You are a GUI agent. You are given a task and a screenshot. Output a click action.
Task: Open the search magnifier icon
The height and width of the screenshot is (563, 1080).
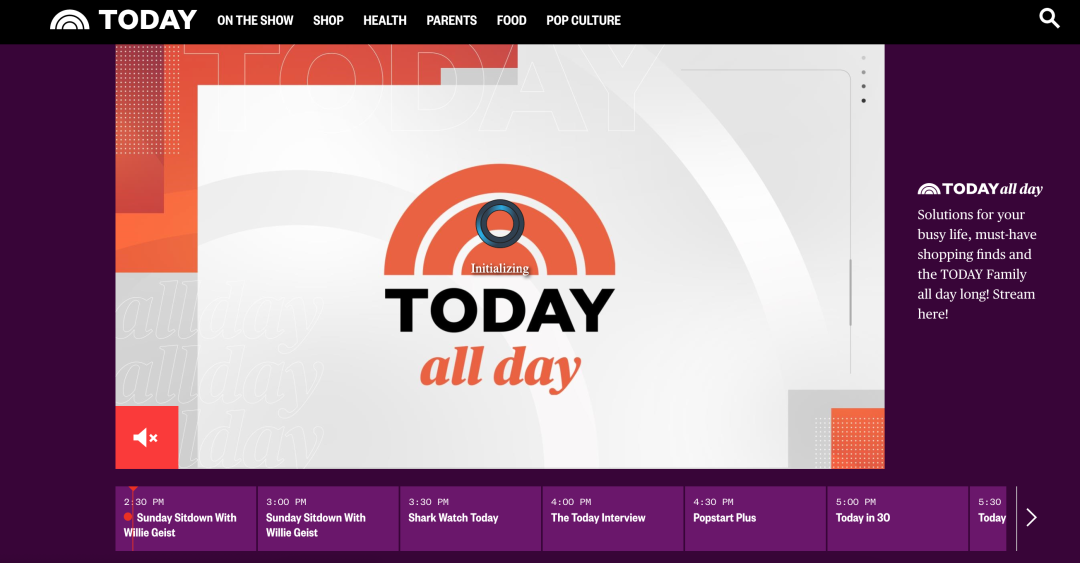tap(1049, 18)
